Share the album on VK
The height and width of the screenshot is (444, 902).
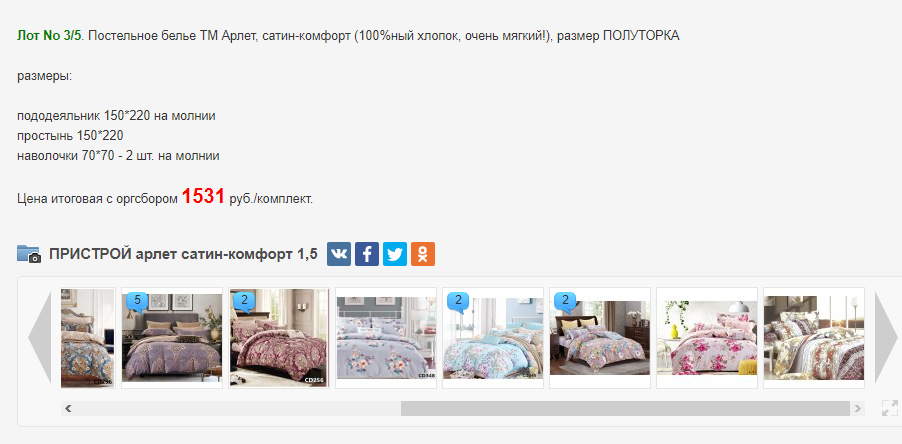pos(339,254)
